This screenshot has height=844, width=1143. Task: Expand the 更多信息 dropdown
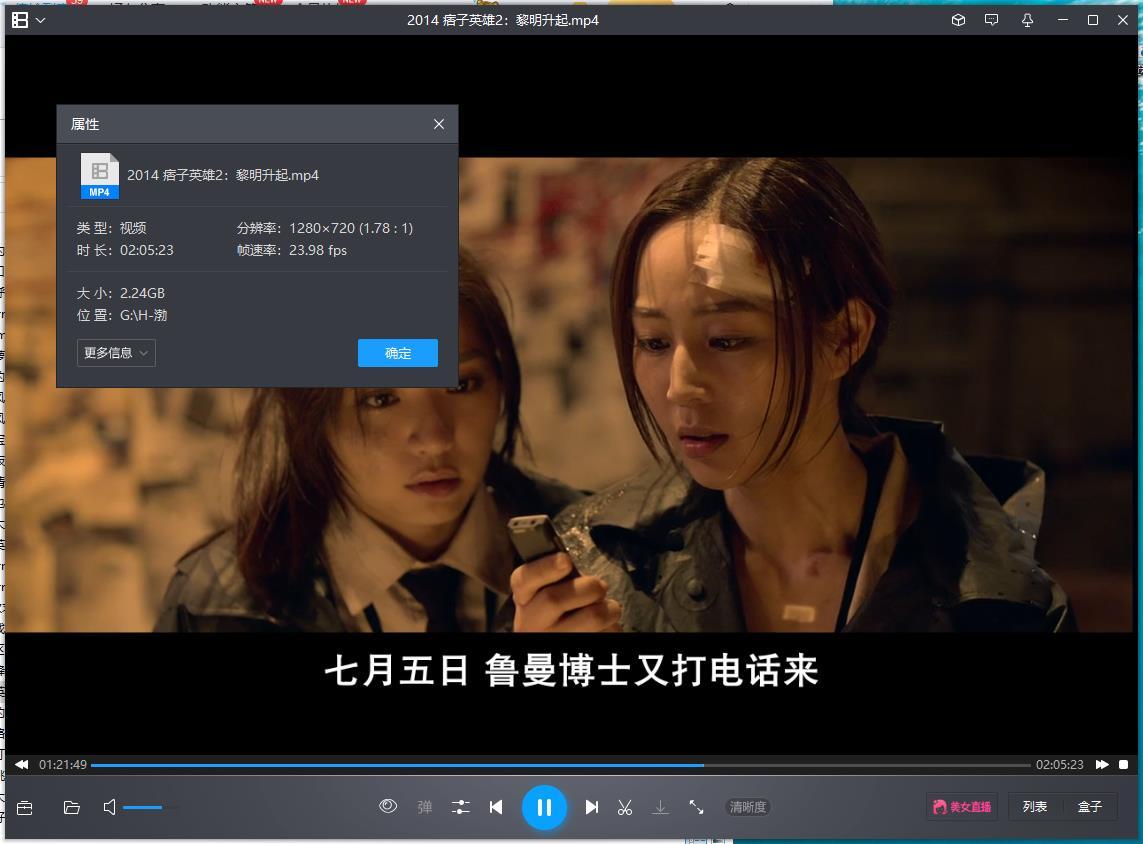(116, 353)
